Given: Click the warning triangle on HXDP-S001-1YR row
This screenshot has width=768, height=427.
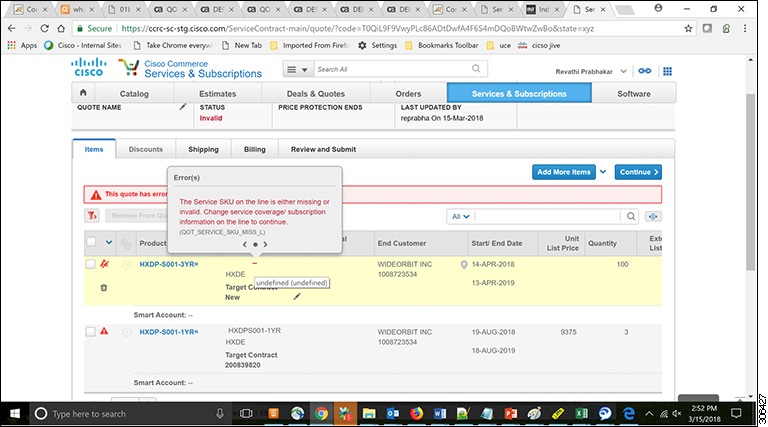Looking at the screenshot, I should click(104, 331).
